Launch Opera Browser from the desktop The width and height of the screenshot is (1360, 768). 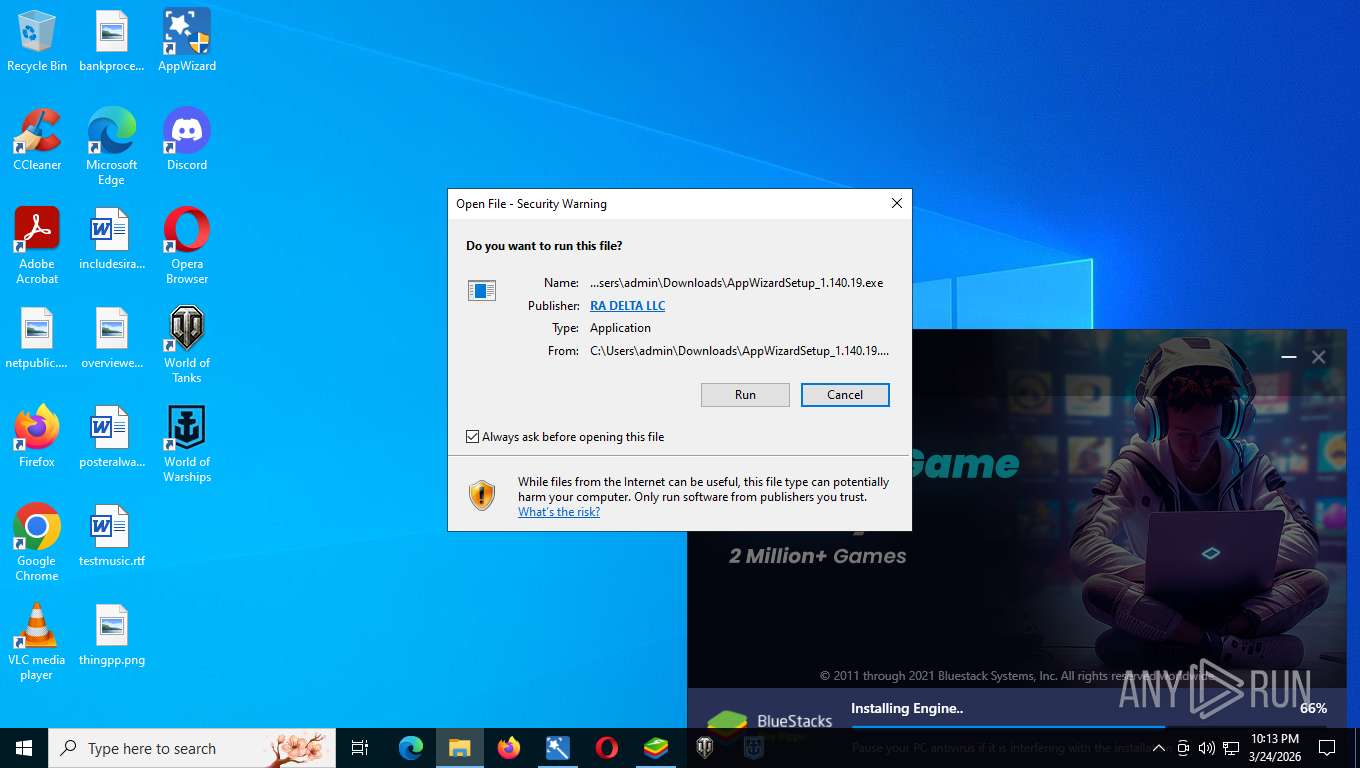point(187,246)
